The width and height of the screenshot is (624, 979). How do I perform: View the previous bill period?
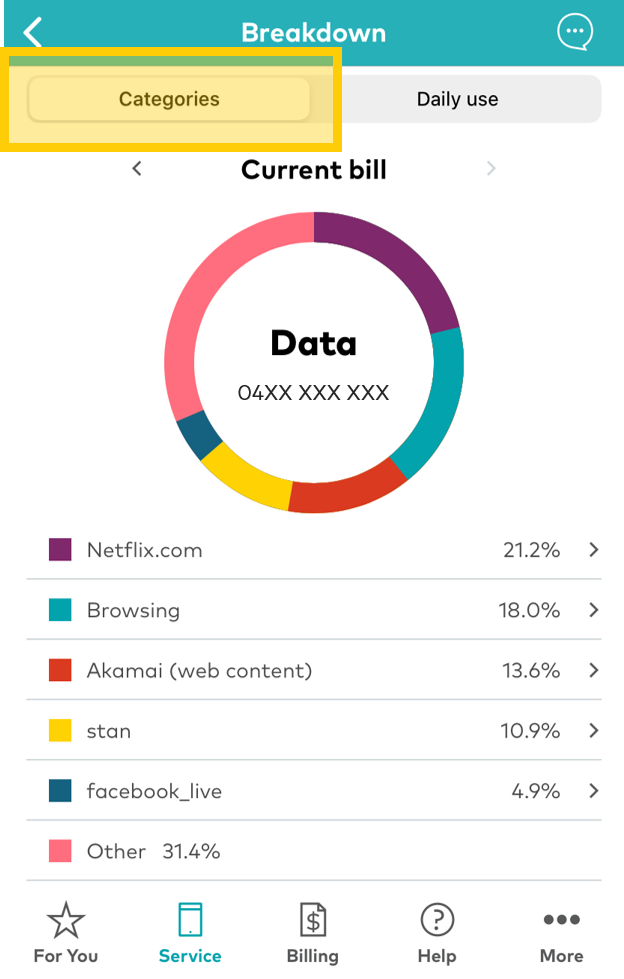click(x=136, y=168)
